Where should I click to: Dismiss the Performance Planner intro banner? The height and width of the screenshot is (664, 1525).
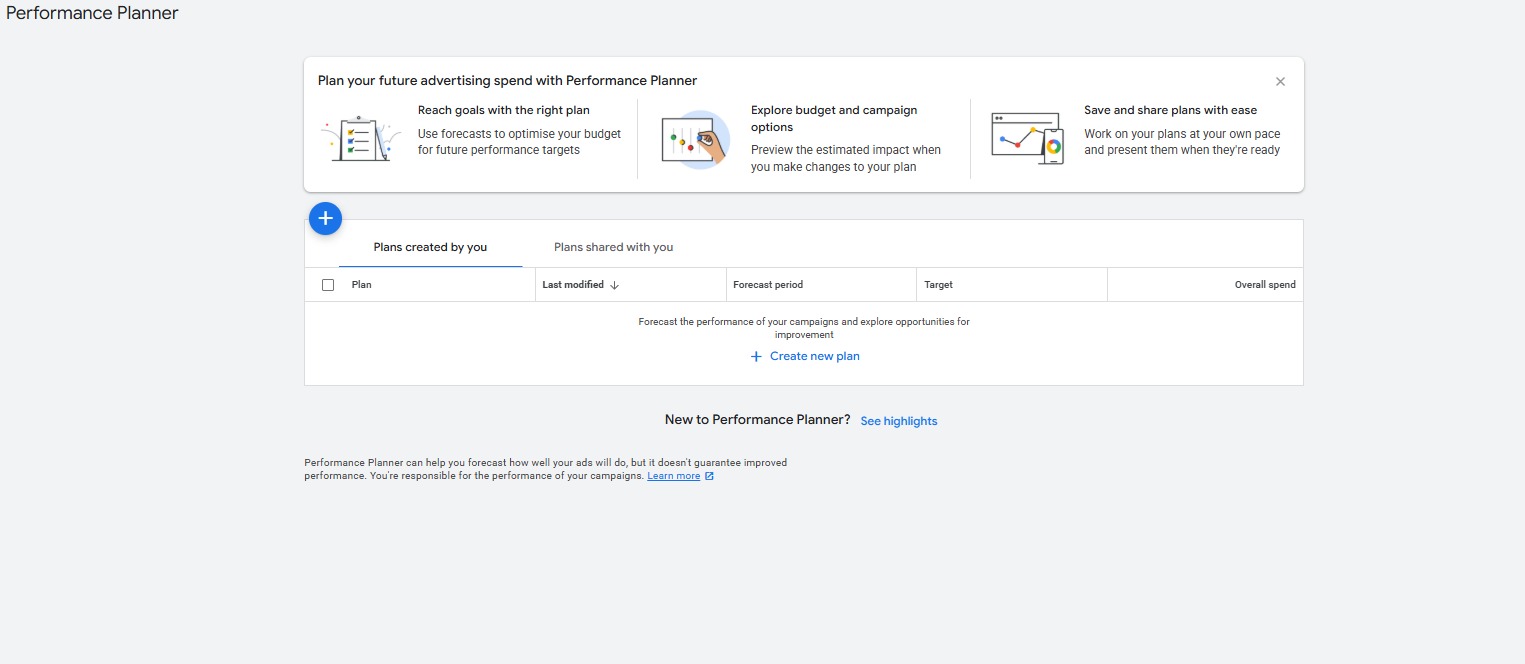click(x=1280, y=82)
